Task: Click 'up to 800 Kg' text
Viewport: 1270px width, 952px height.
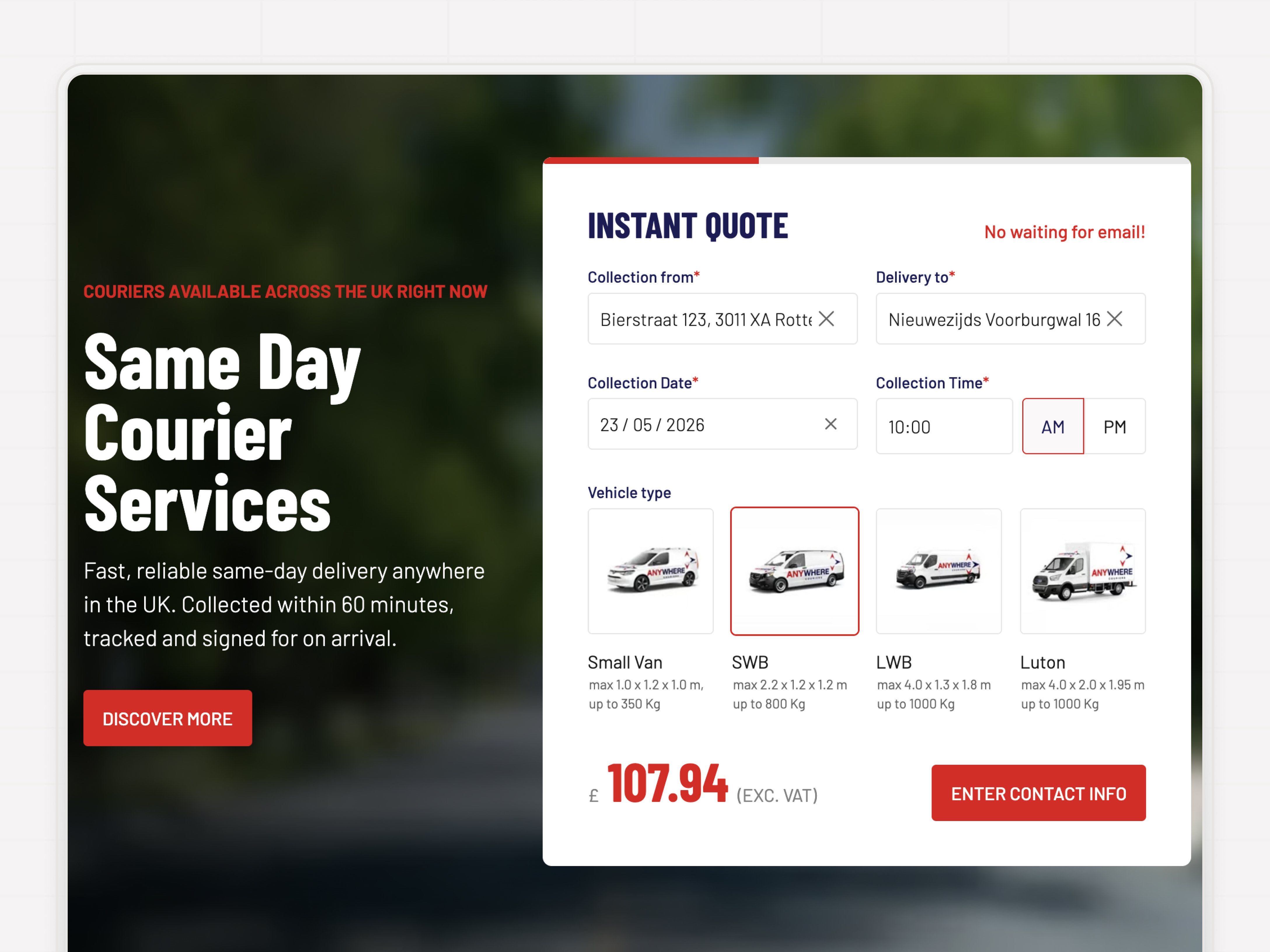Action: [x=769, y=704]
